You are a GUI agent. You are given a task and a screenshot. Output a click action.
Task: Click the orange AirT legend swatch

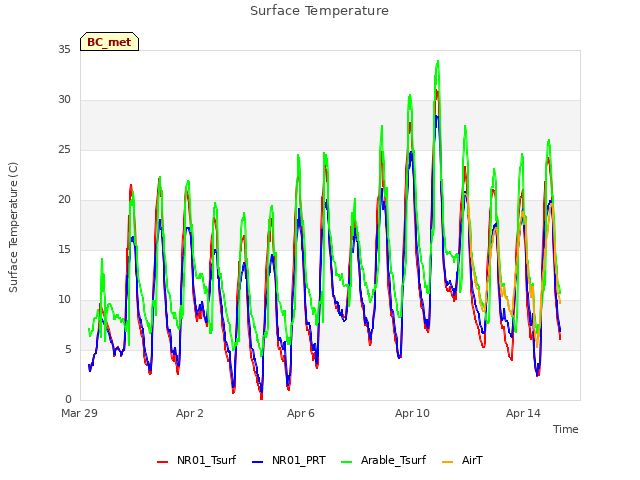click(x=448, y=462)
